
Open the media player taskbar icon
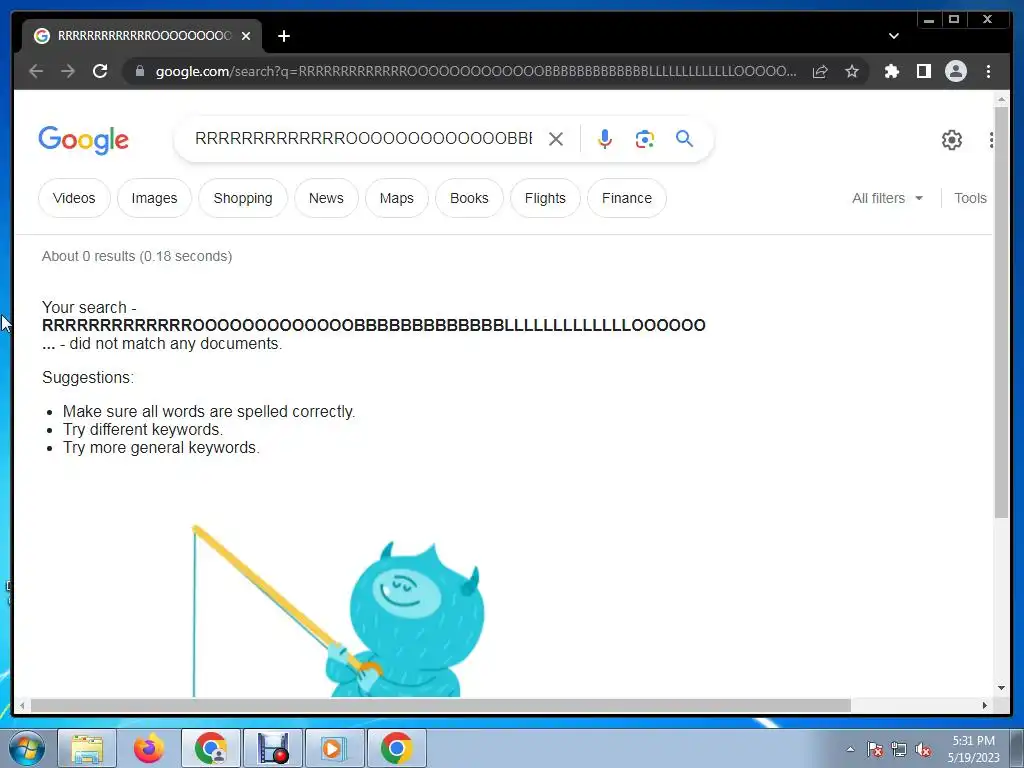[334, 748]
